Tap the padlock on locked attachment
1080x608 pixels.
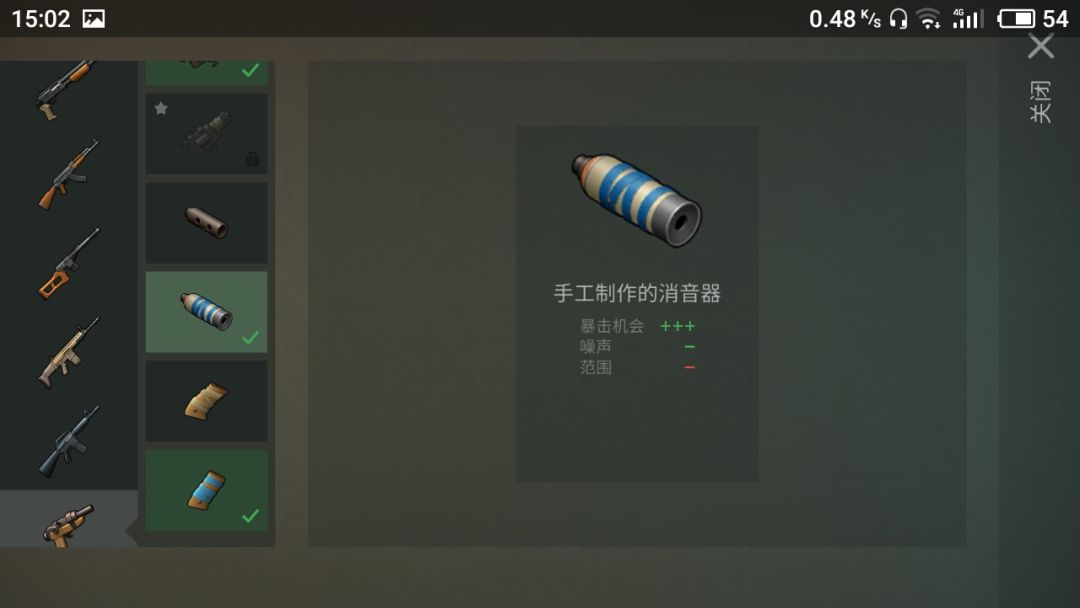[253, 159]
